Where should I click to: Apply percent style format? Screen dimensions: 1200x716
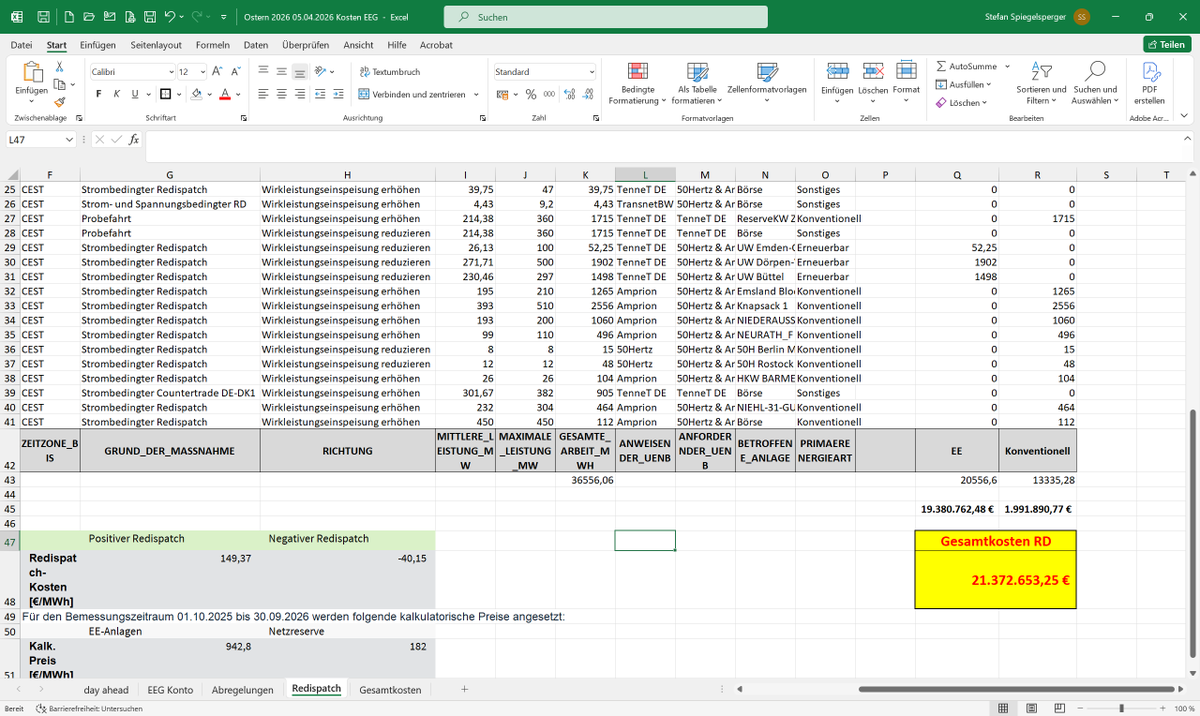(531, 94)
